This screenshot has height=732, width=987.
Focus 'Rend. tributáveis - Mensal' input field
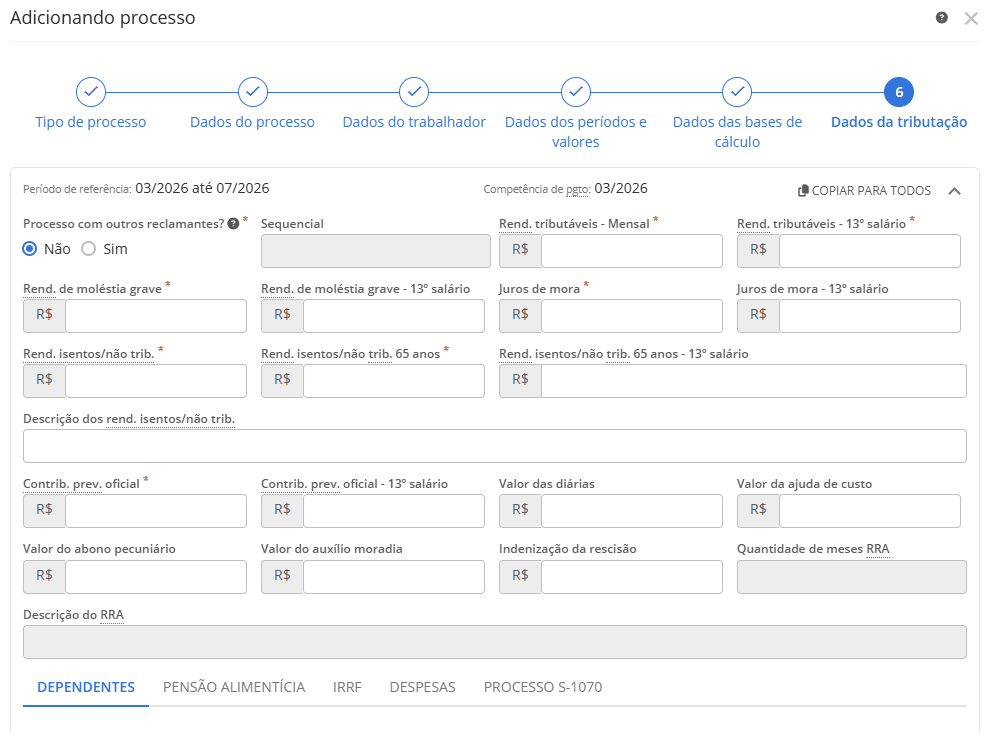(631, 252)
